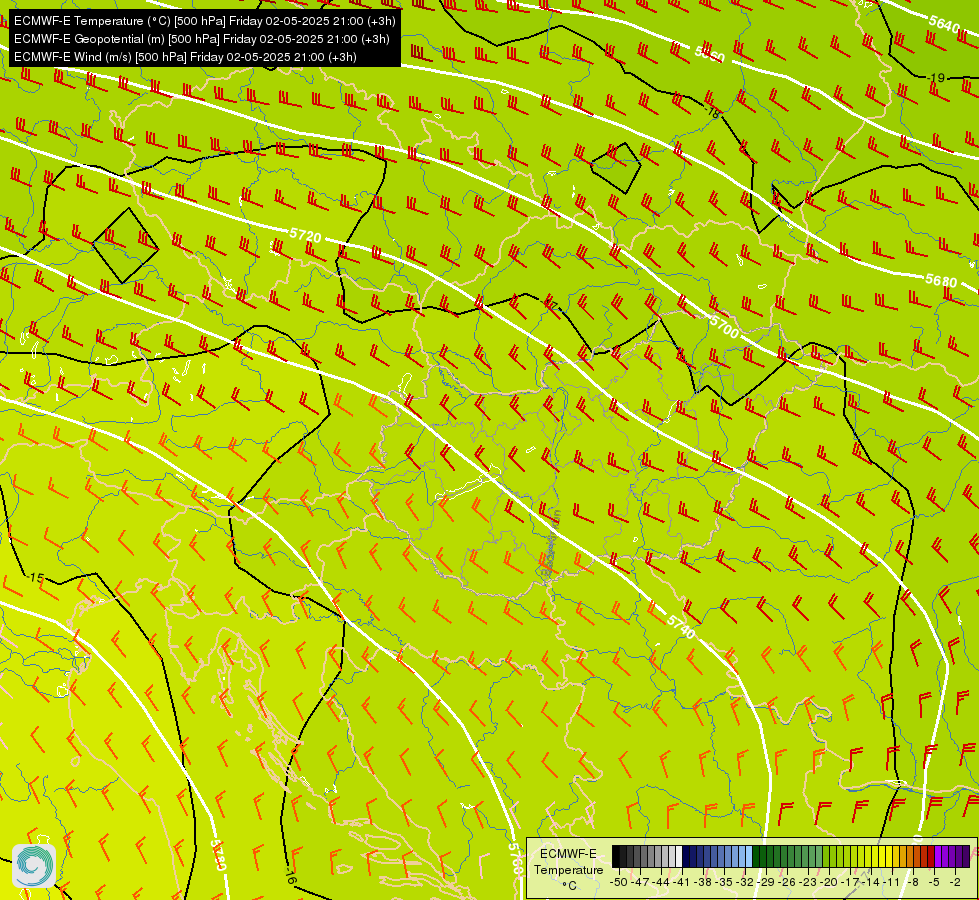The height and width of the screenshot is (900, 979).
Task: Click the -23 legend tick label
Action: pos(808,882)
